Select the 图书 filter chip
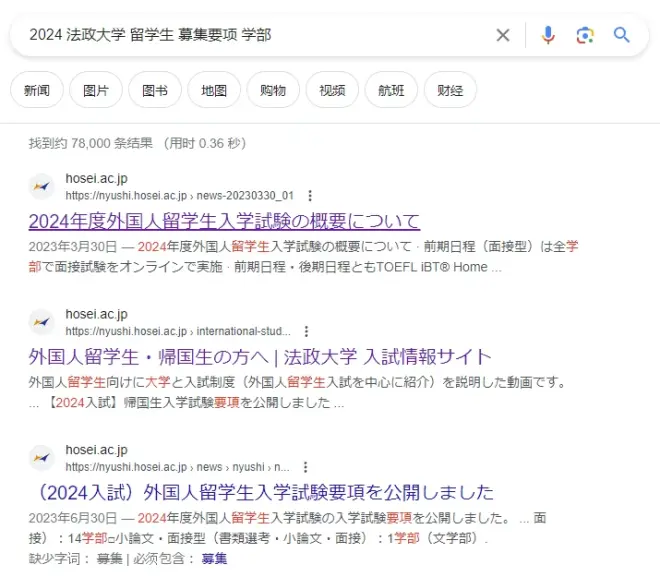The image size is (660, 577). tap(155, 90)
